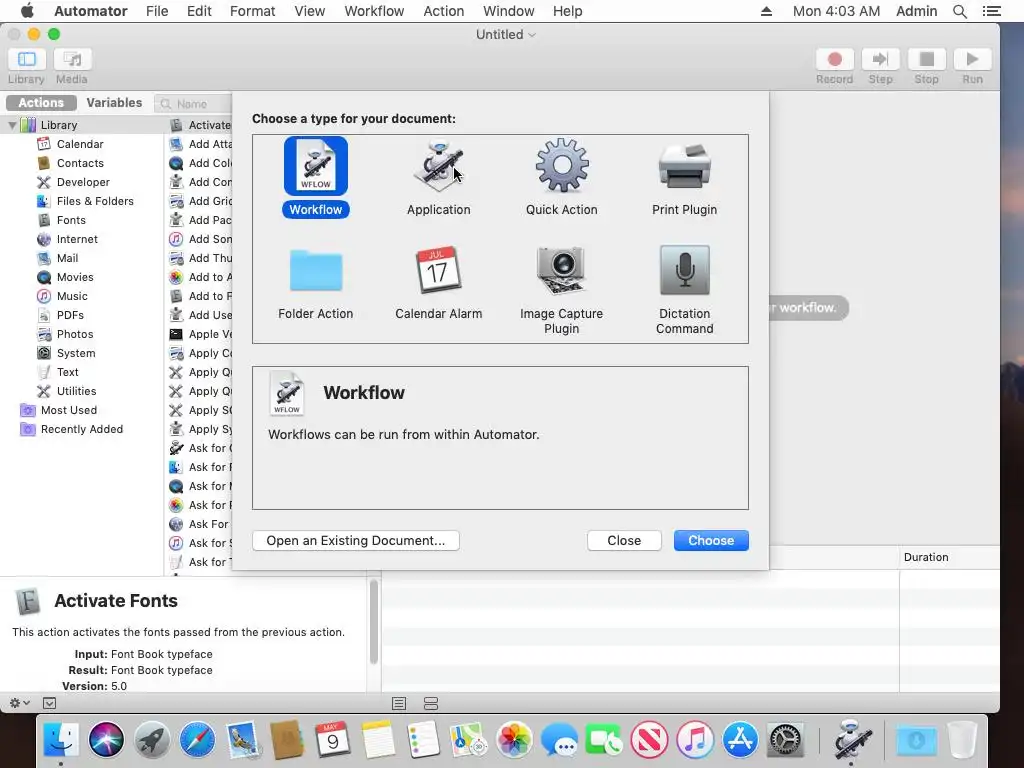Click the Automator icon in the Dock
The width and height of the screenshot is (1024, 768).
tap(851, 740)
